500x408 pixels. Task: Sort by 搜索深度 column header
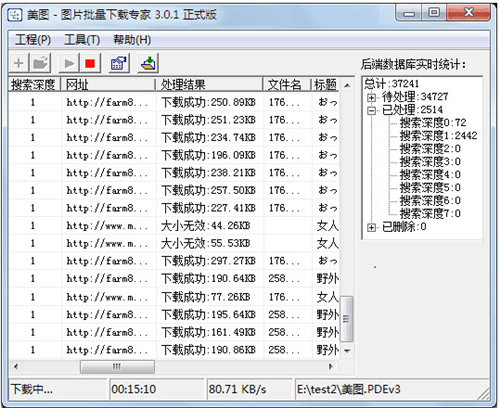[x=34, y=85]
